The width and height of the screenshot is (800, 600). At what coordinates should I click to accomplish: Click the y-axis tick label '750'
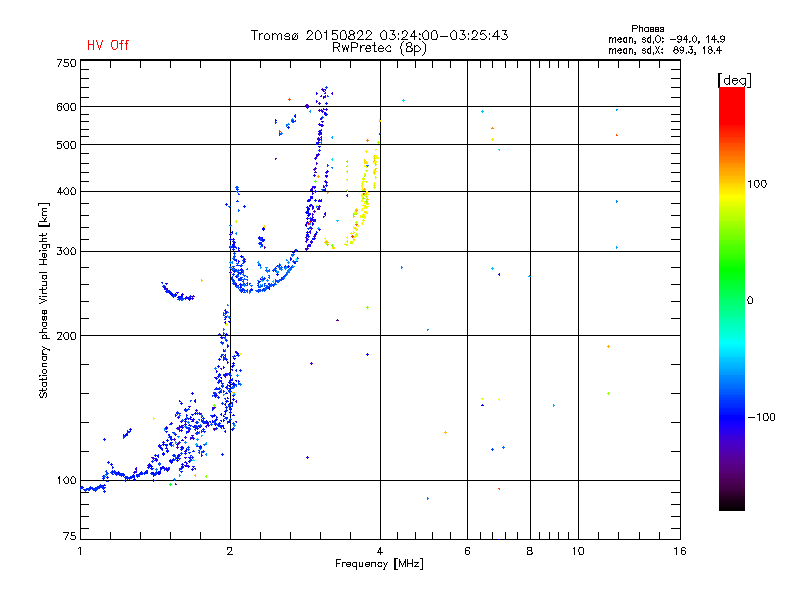coord(66,63)
